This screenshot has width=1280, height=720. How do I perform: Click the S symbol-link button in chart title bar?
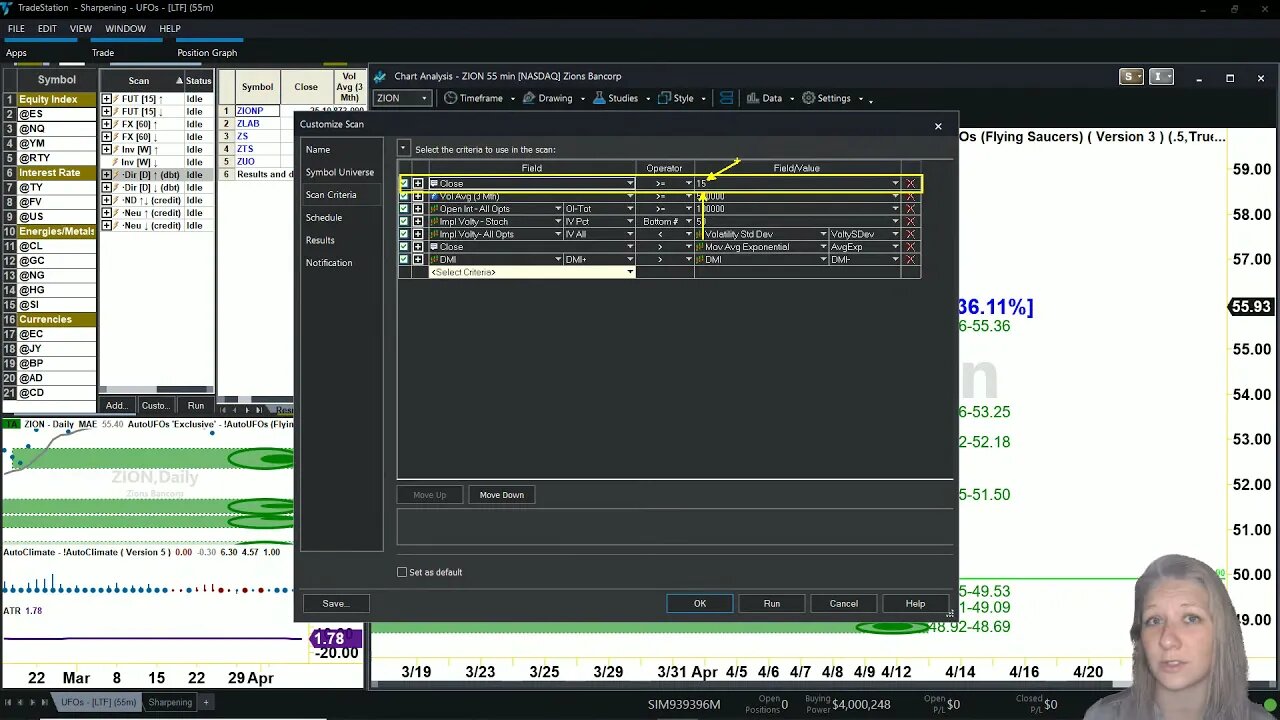click(1131, 77)
